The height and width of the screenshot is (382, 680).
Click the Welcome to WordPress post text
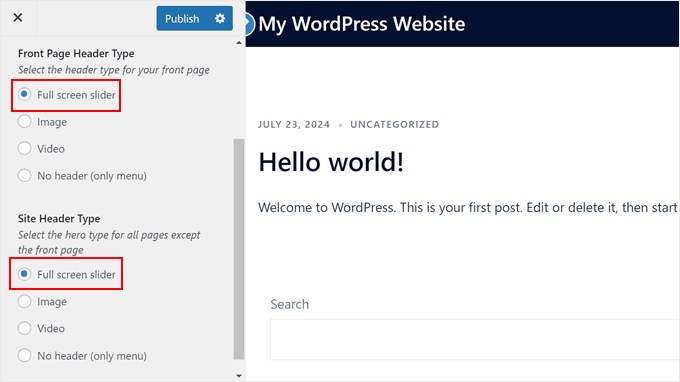[468, 208]
